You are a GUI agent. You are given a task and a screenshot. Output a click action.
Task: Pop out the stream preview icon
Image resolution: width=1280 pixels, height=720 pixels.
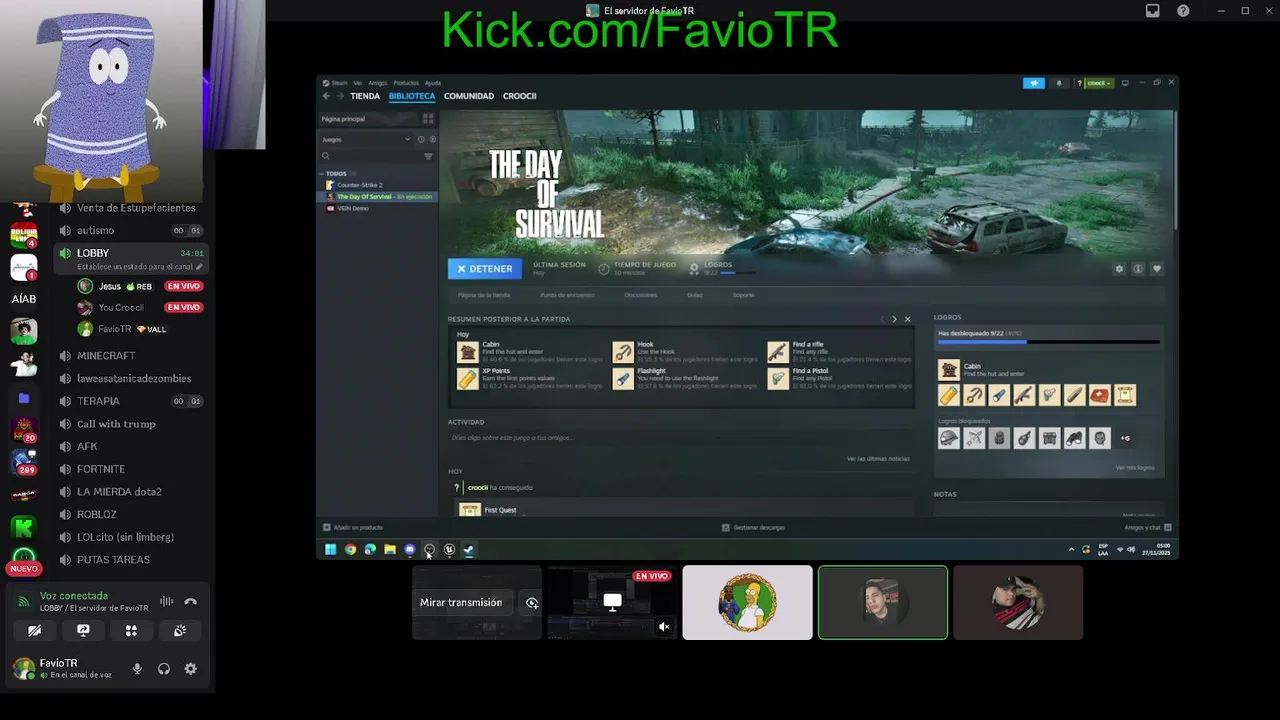pyautogui.click(x=532, y=603)
